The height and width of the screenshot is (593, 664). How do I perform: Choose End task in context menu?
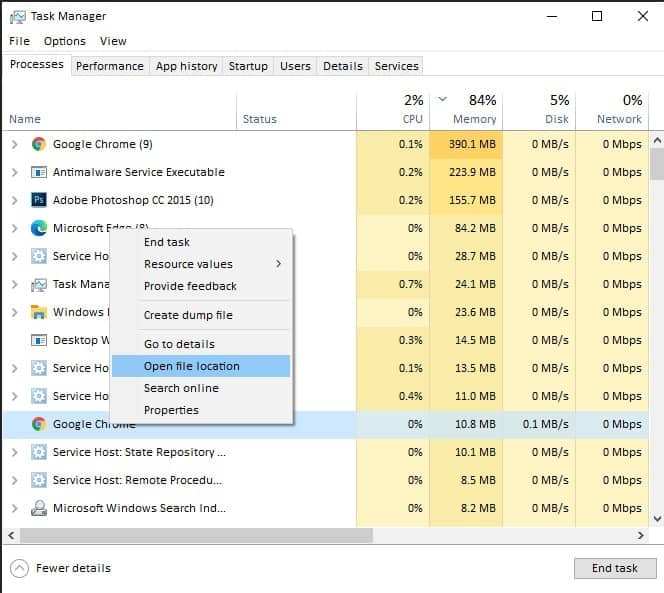201,242
